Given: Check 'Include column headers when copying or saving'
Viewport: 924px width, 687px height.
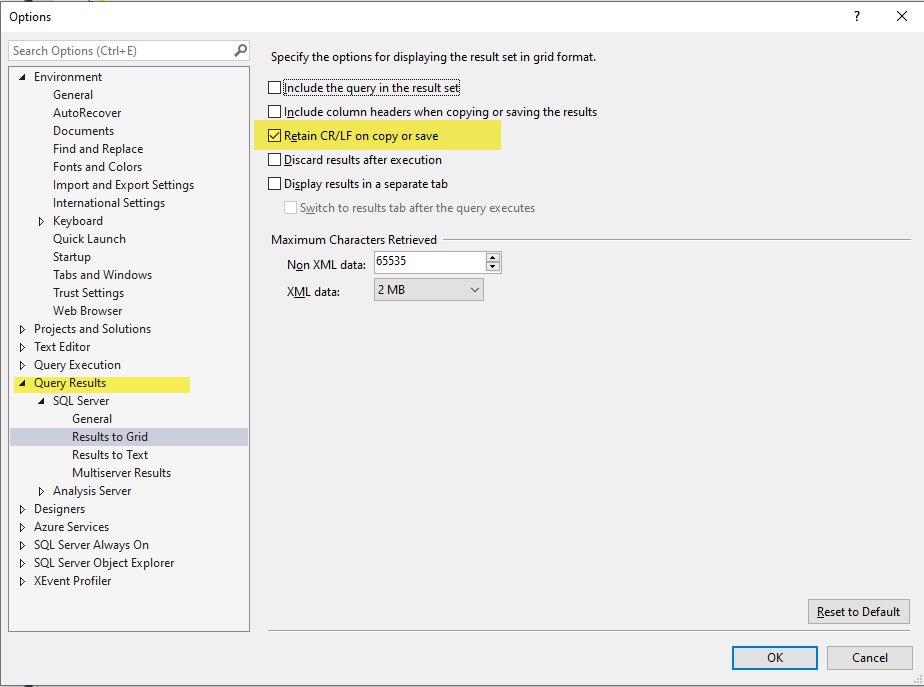Looking at the screenshot, I should (275, 111).
